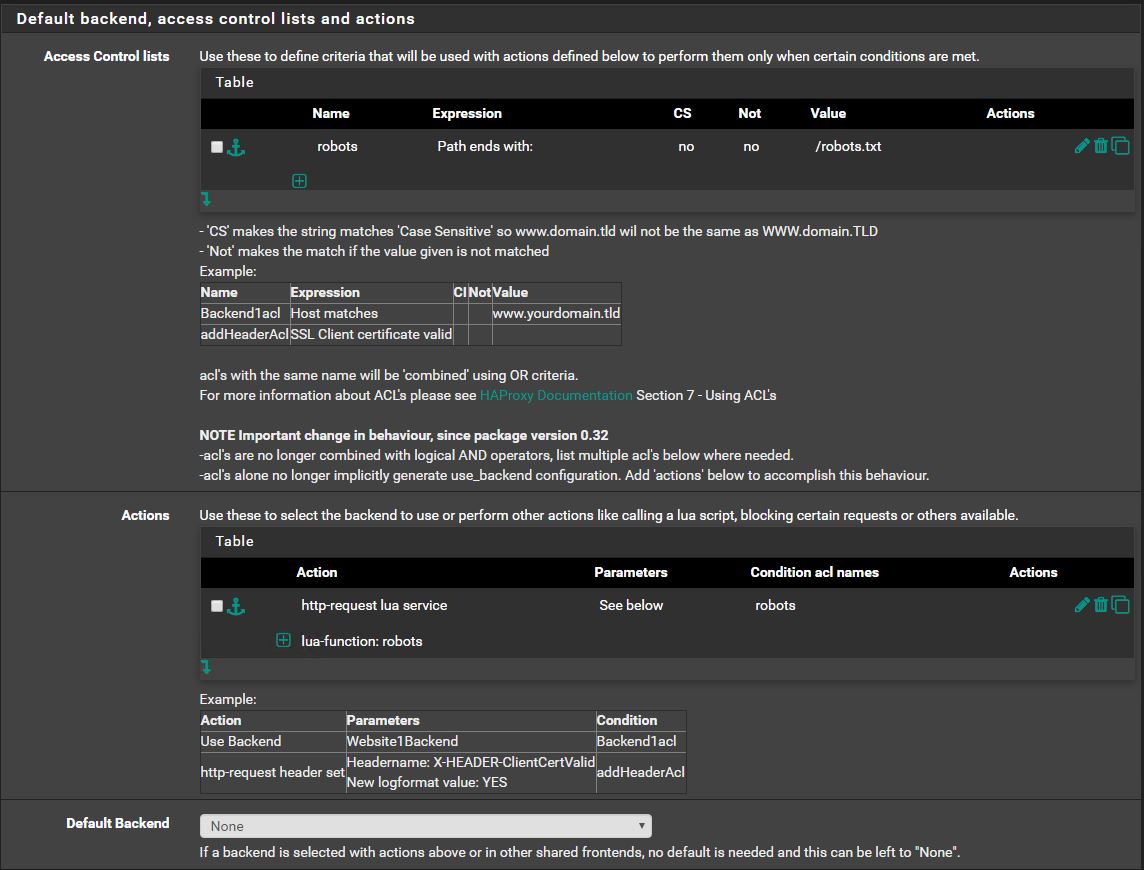
Task: Edit the robots ACL entry with the pencil icon
Action: point(1081,146)
